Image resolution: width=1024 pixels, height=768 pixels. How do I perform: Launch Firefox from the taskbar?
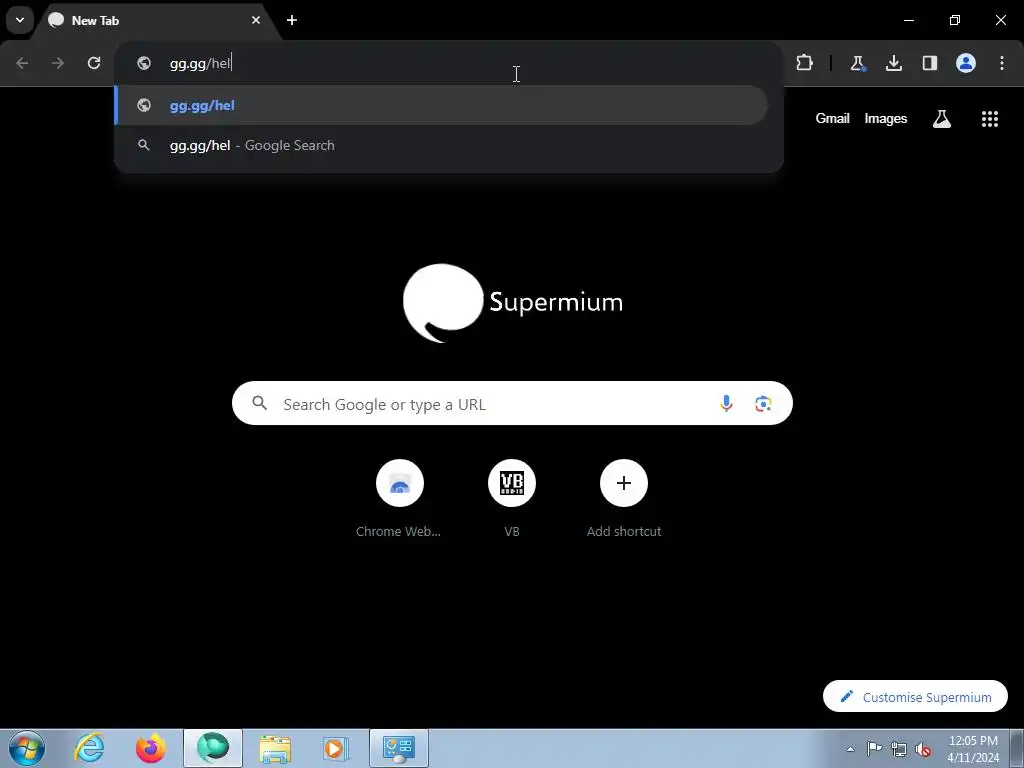(151, 748)
